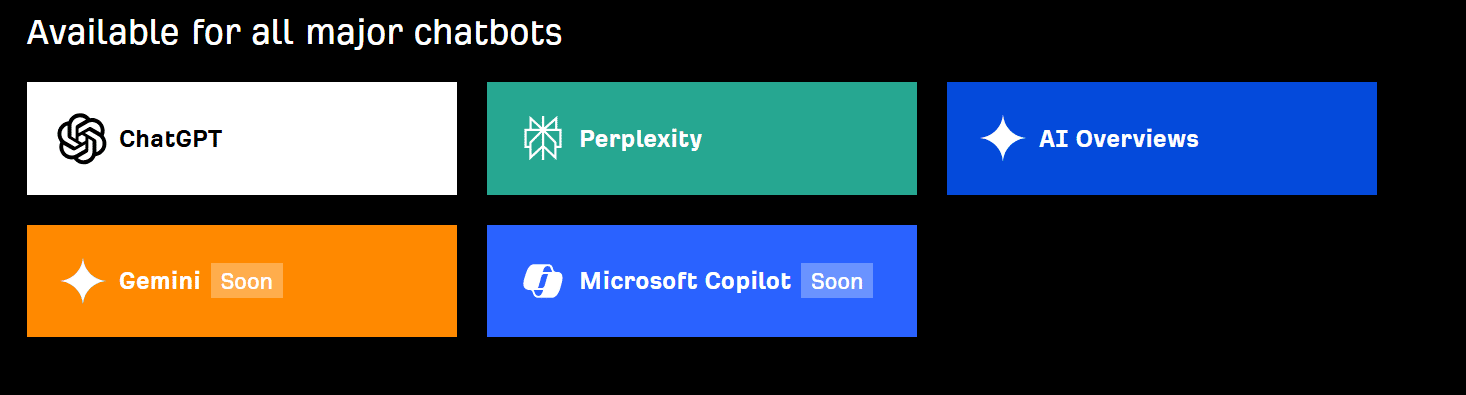Click the Microsoft Copilot logo icon
The width and height of the screenshot is (1466, 395).
tap(542, 281)
